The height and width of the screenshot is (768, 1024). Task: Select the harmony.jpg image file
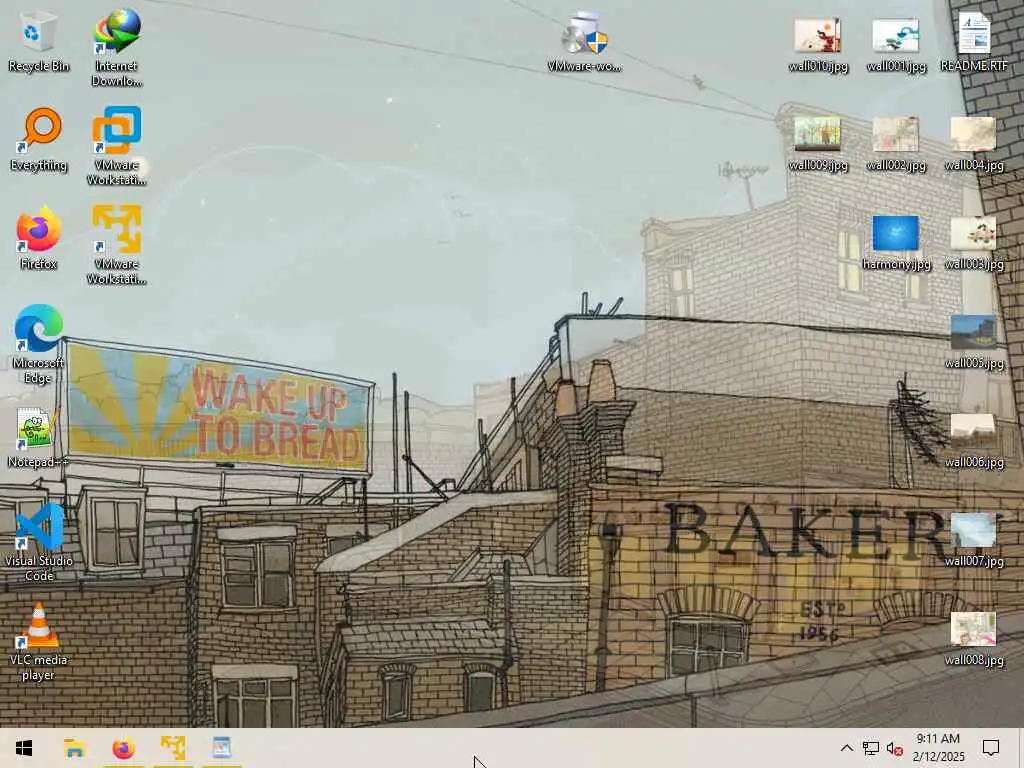(x=896, y=242)
